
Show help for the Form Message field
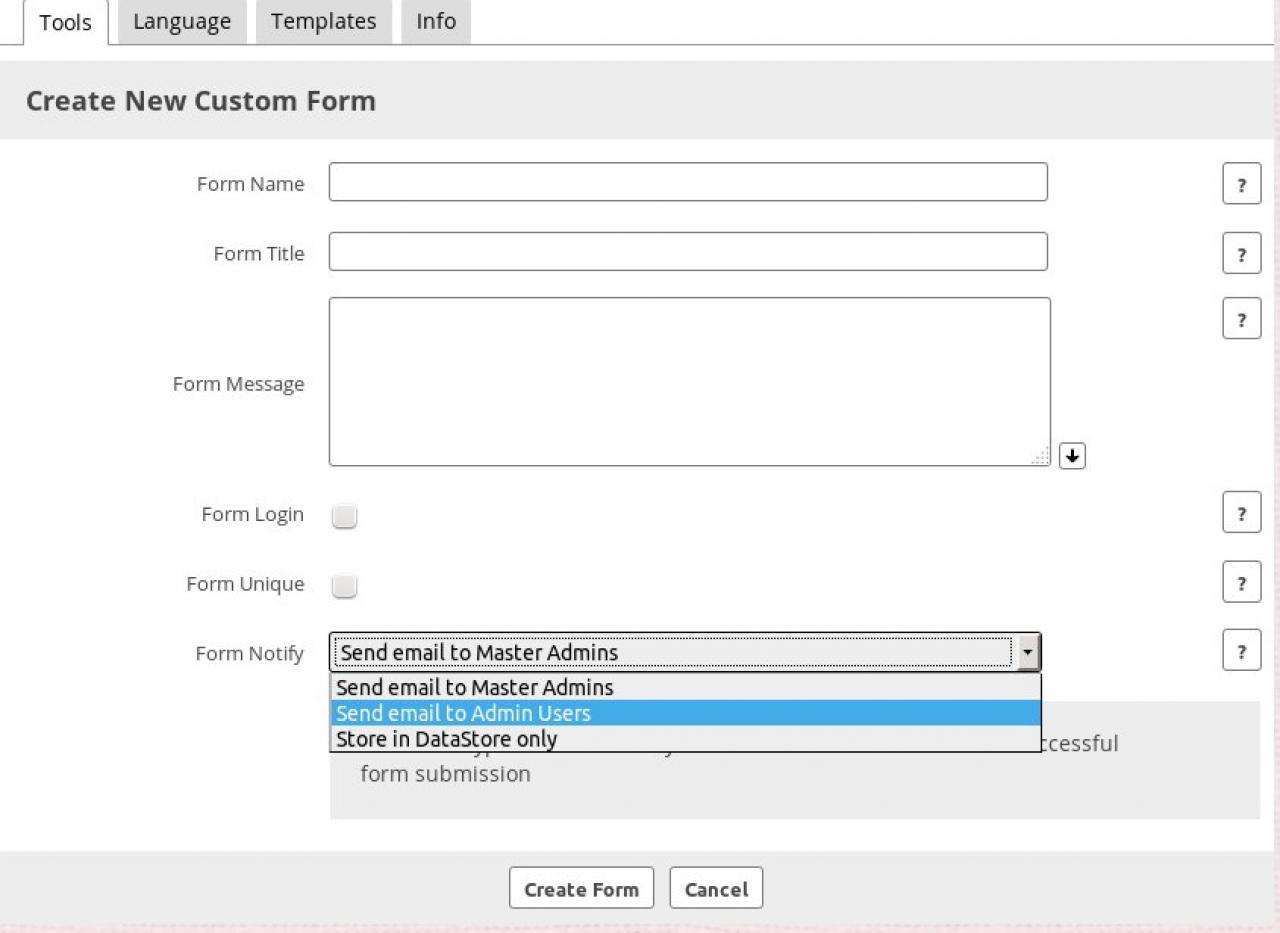[x=1241, y=319]
